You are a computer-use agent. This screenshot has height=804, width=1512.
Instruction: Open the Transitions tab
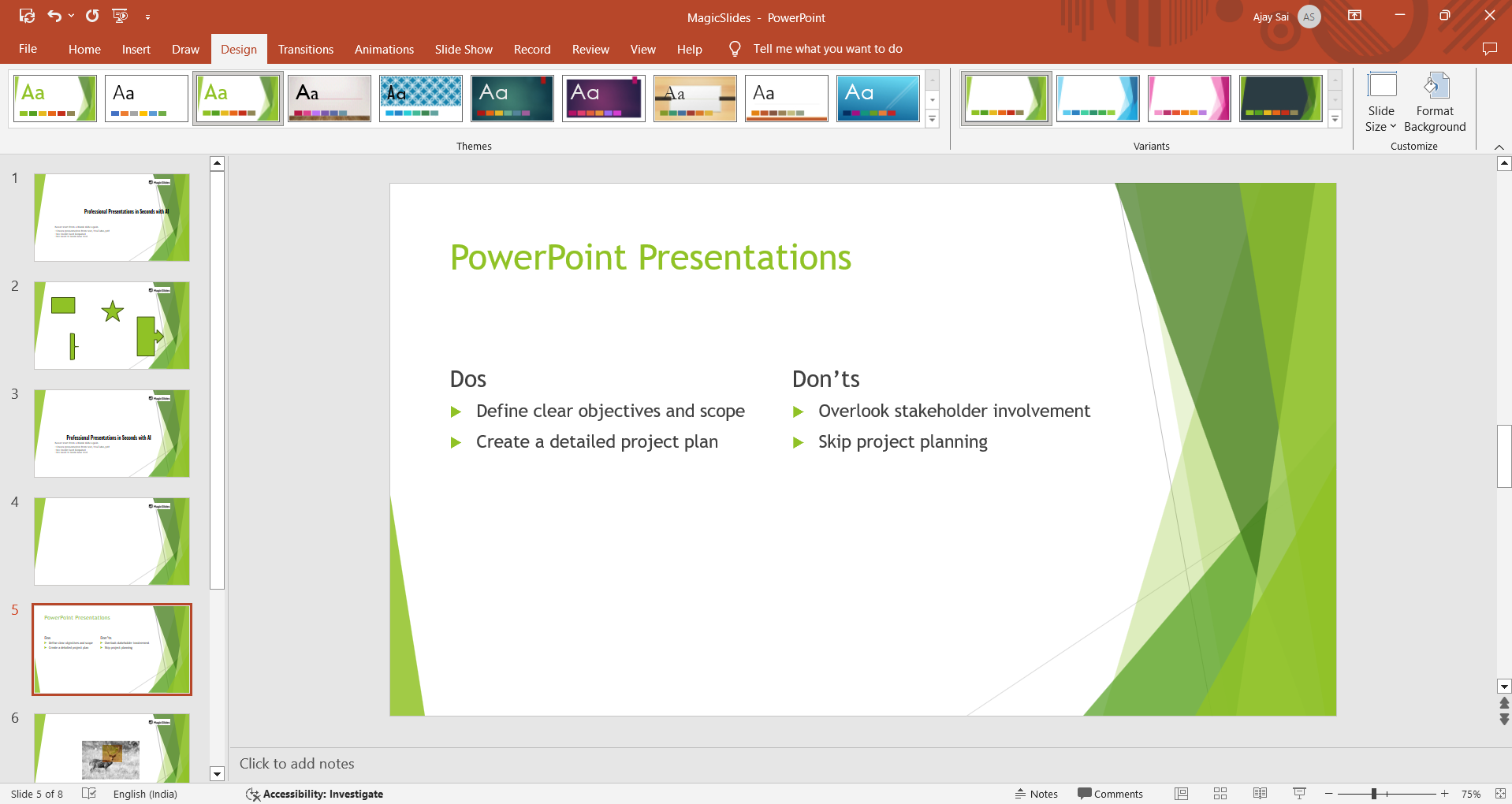pos(305,49)
